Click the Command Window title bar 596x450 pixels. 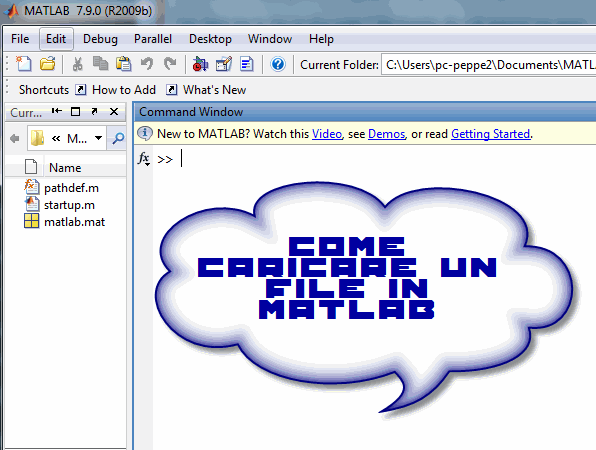366,112
